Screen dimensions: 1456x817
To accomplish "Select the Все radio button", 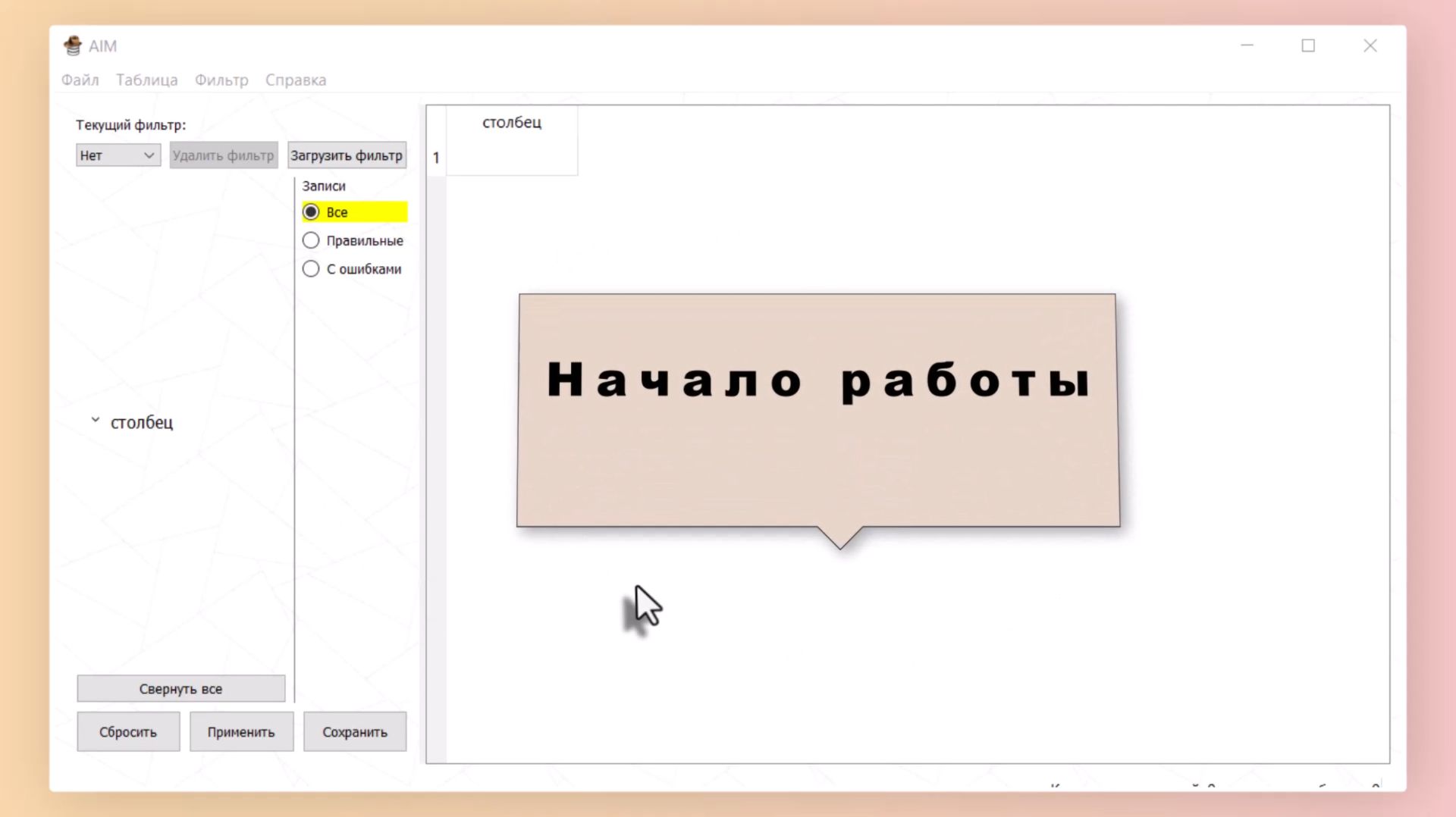I will coord(311,212).
